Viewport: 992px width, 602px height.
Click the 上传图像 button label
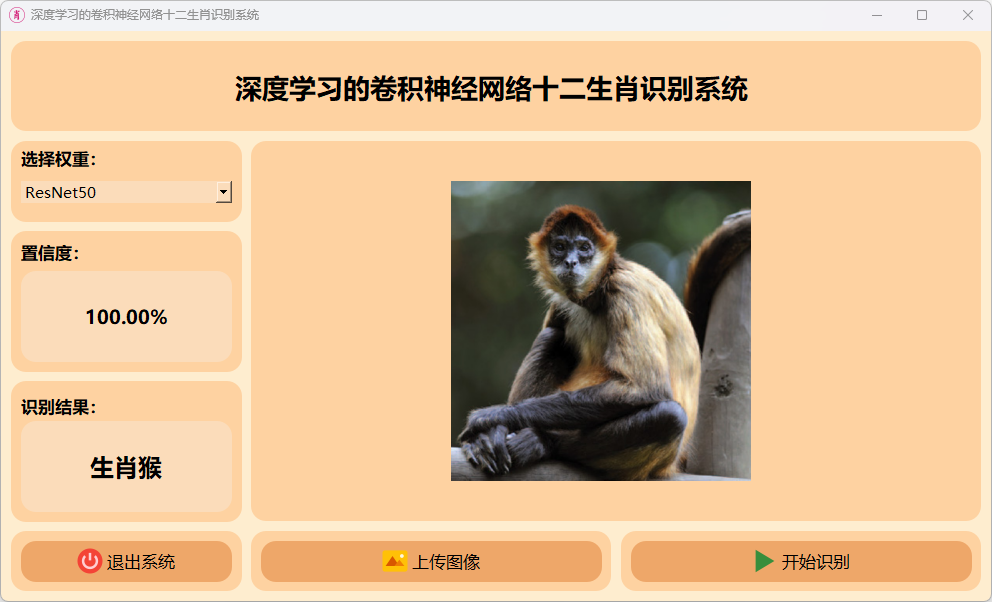point(447,562)
